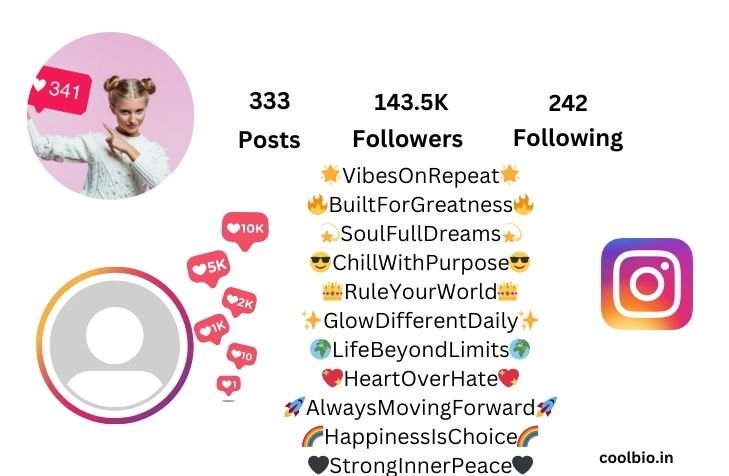This screenshot has height=476, width=729.
Task: Click the 5K likes heart bubble
Action: pyautogui.click(x=209, y=268)
